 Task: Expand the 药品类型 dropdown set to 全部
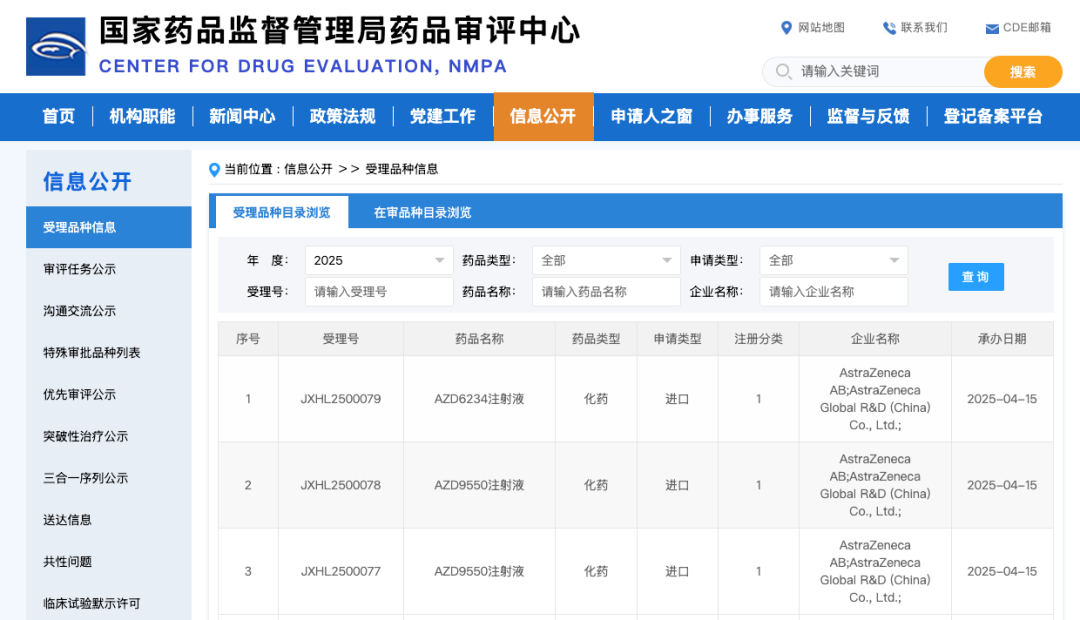606,260
